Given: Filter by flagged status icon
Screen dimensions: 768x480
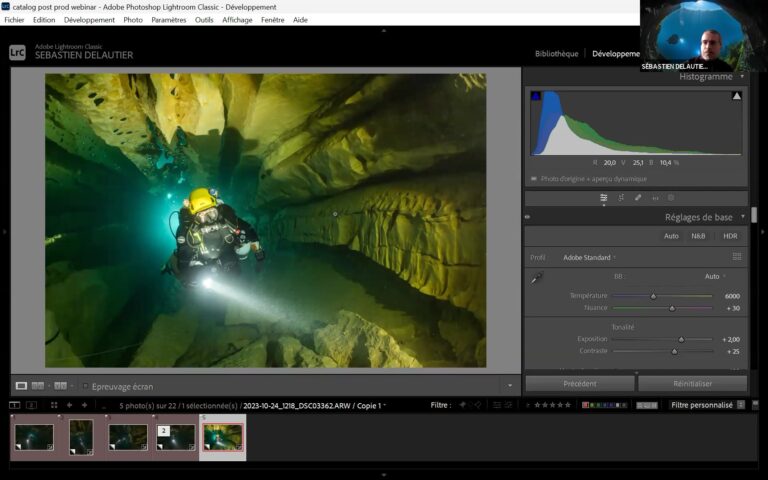Looking at the screenshot, I should pos(462,405).
